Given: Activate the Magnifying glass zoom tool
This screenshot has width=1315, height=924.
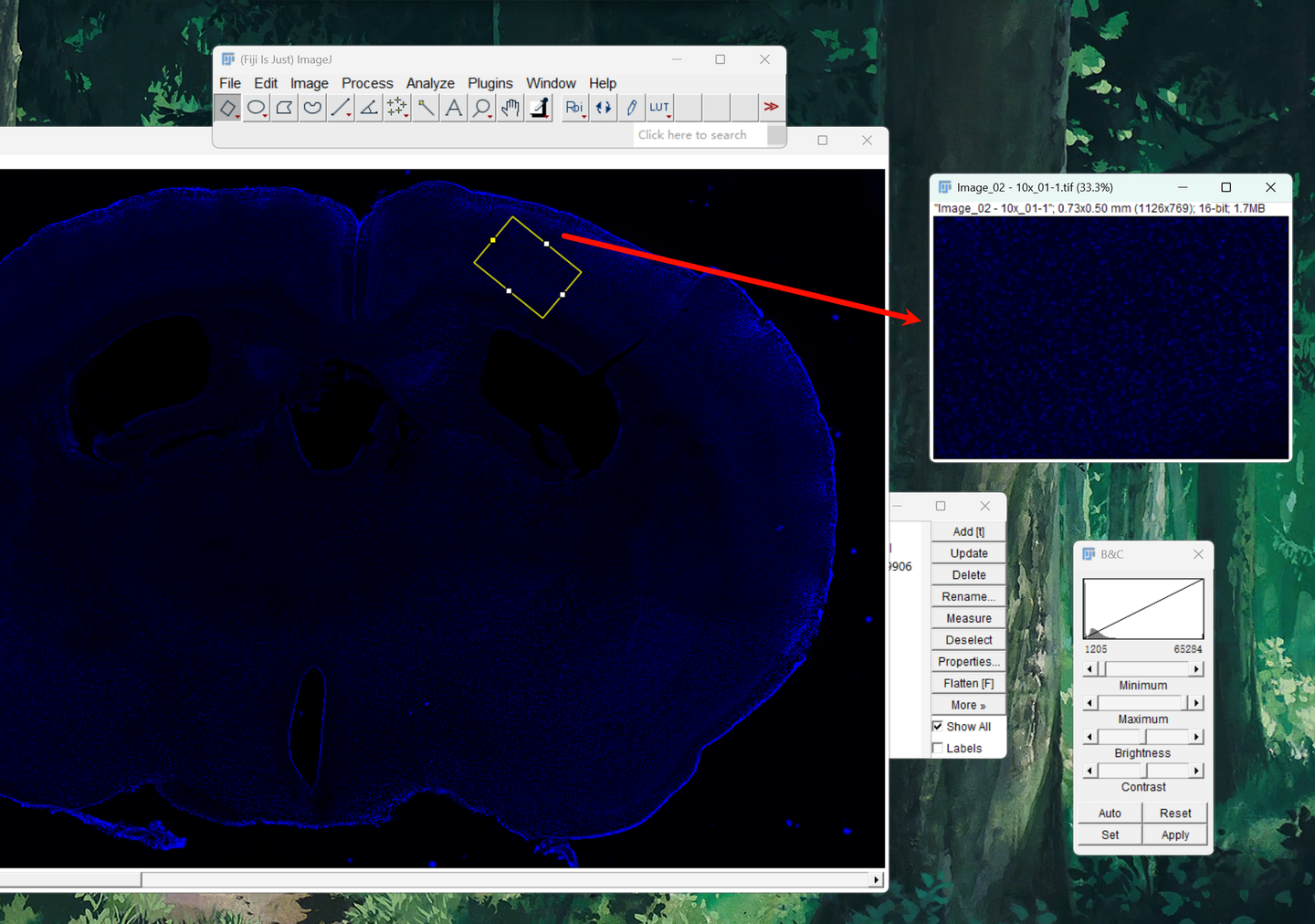Looking at the screenshot, I should coord(481,108).
